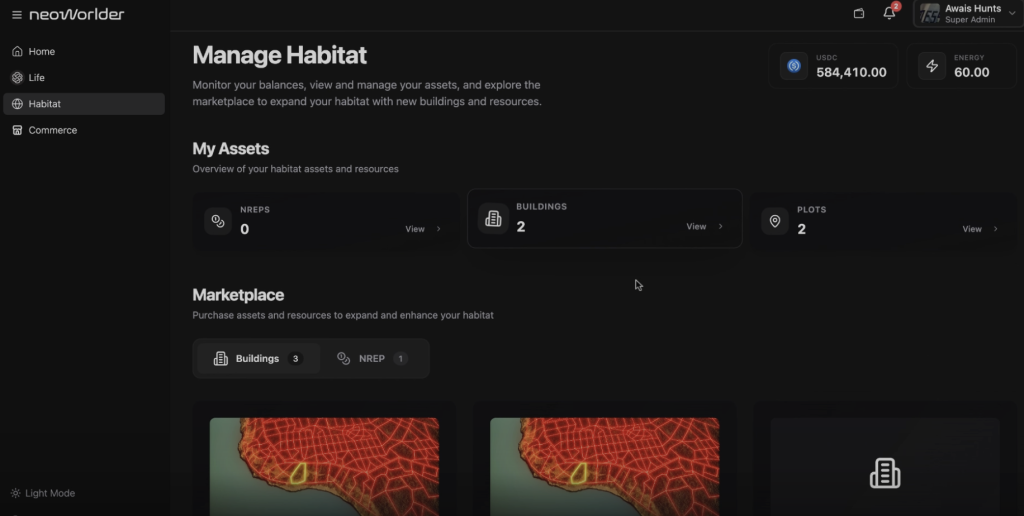This screenshot has width=1024, height=516.
Task: Click the NREPS coins icon
Action: pos(218,221)
